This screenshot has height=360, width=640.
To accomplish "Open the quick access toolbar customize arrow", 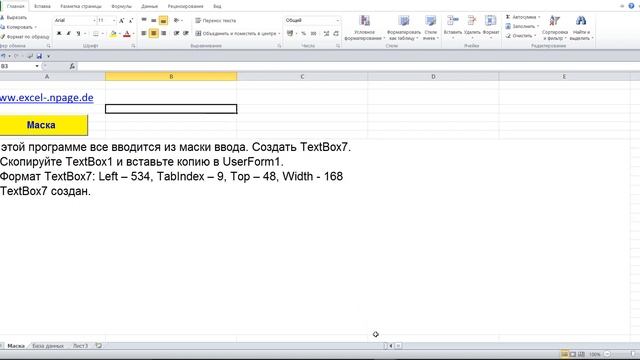I will point(49,56).
